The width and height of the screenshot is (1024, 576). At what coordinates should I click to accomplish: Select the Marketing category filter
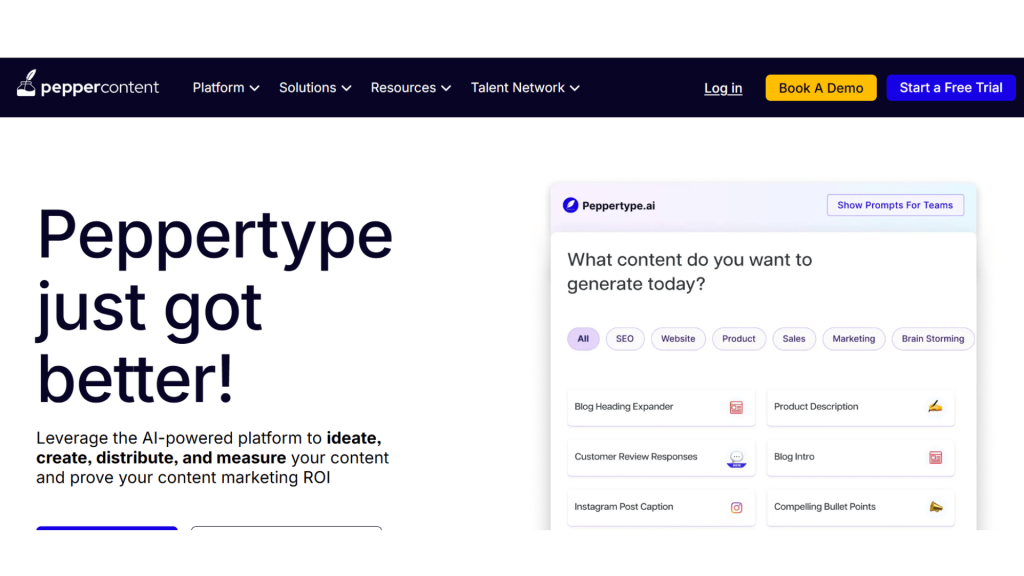854,339
